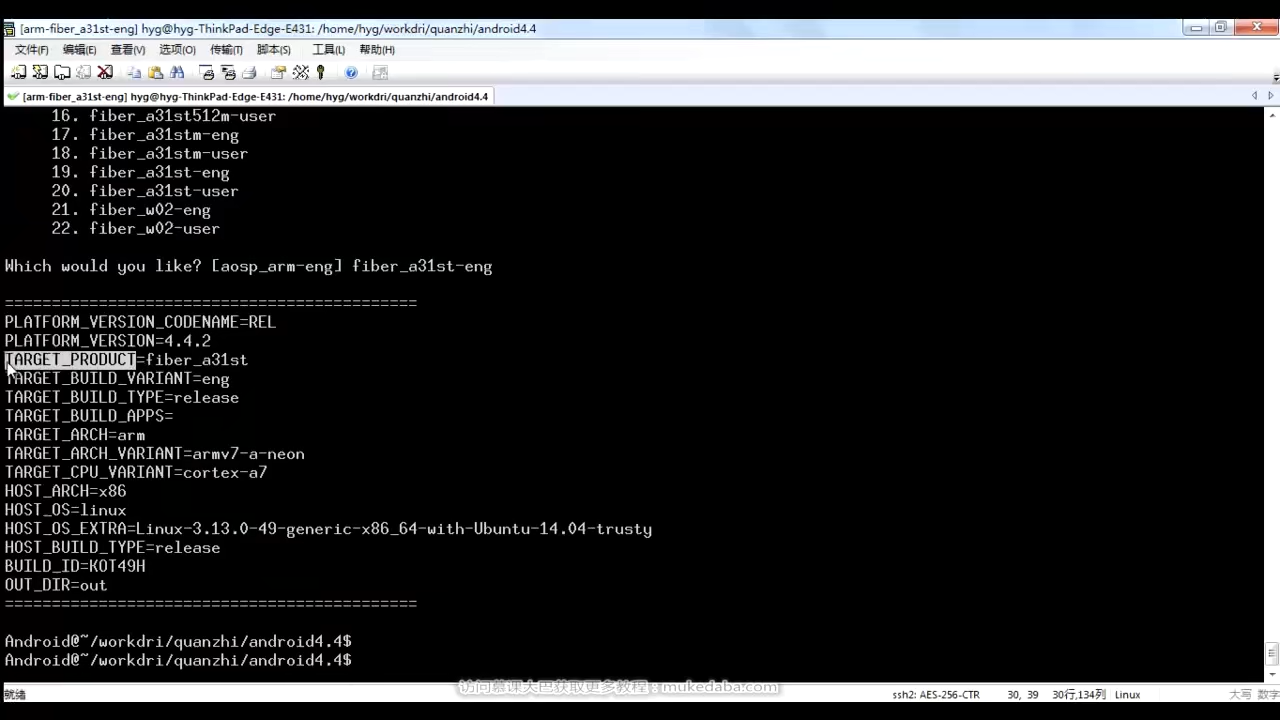Screen dimensions: 1280x720
Task: Click the SecureCRT app icon in title bar
Action: click(9, 28)
